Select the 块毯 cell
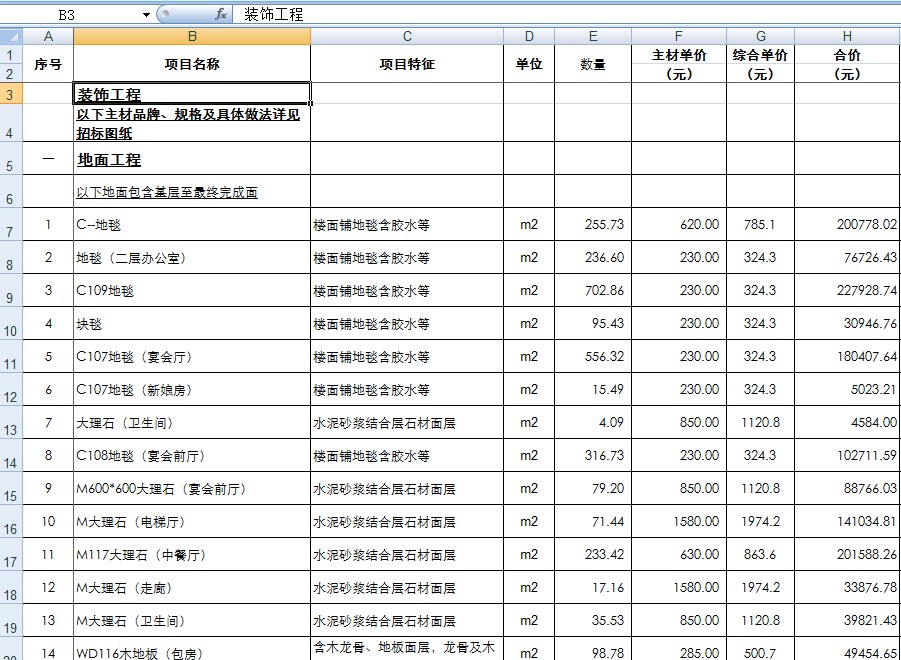Image resolution: width=901 pixels, height=660 pixels. tap(192, 323)
